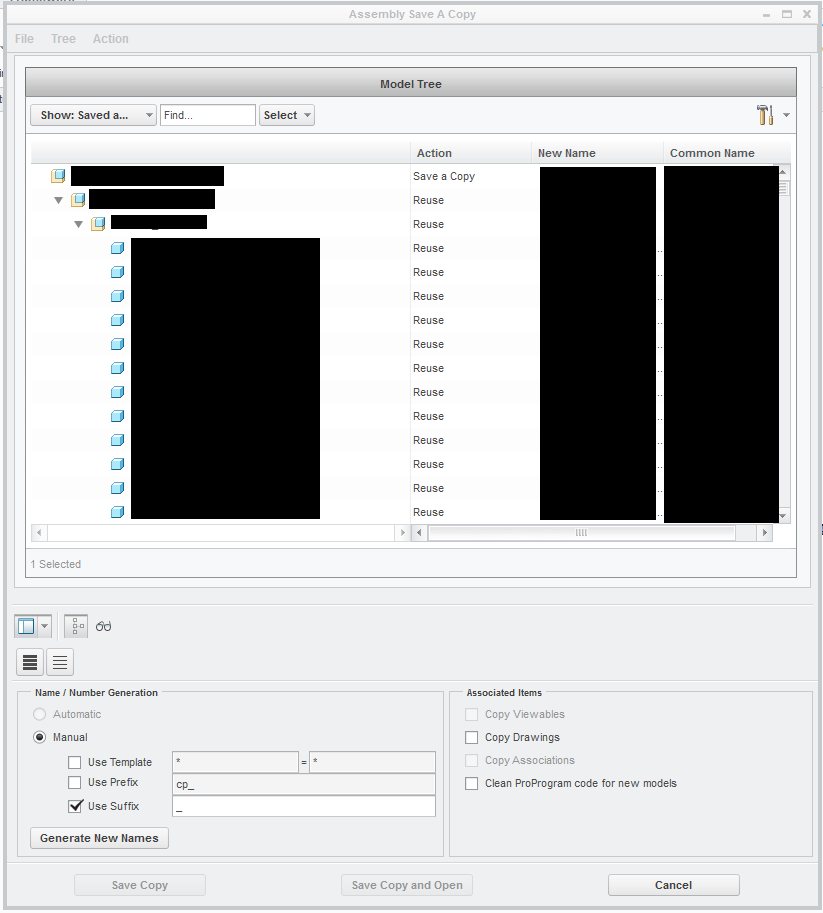The width and height of the screenshot is (823, 913).
Task: Select the thin row display style icon
Action: tap(59, 662)
